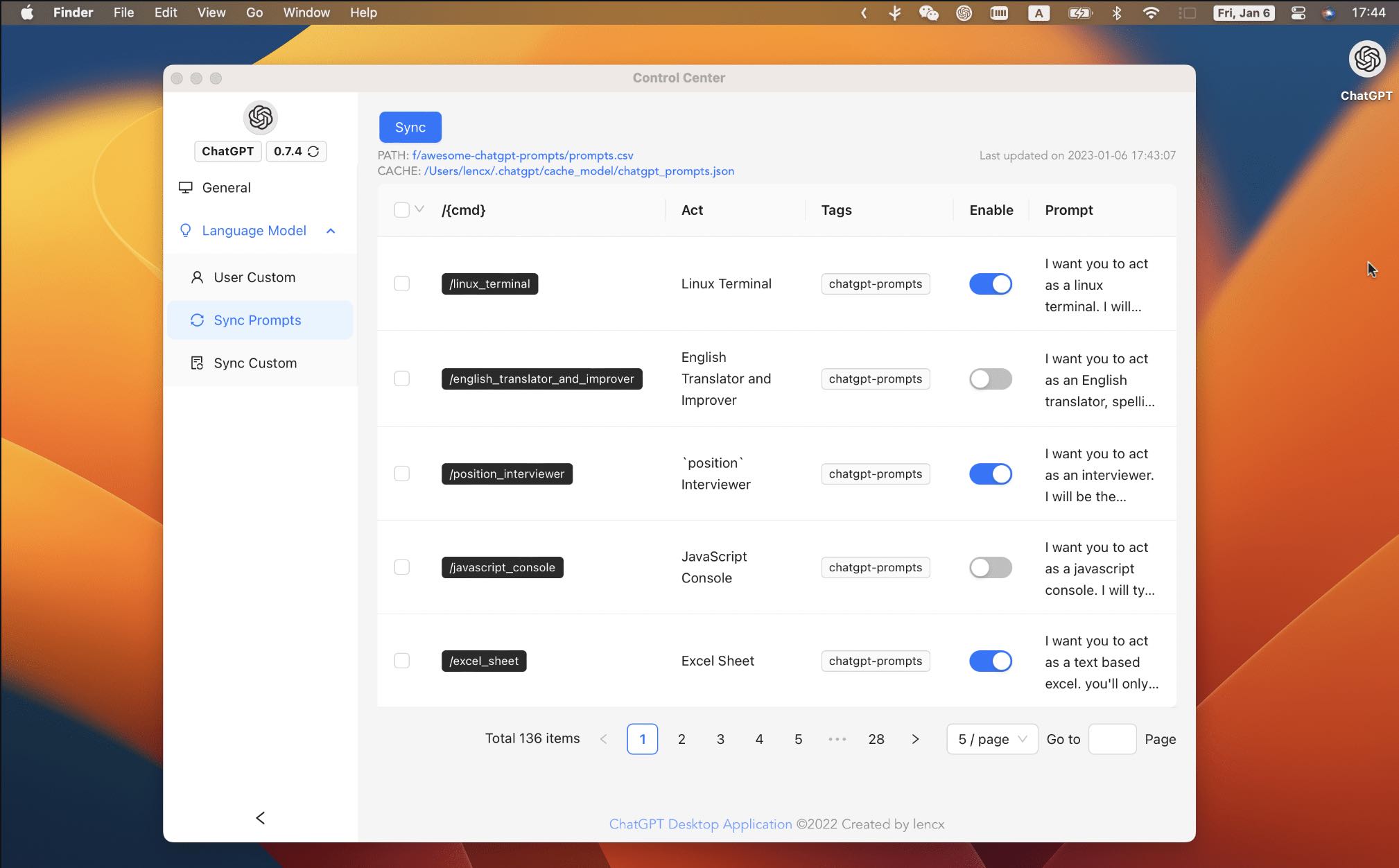
Task: Disable the Excel Sheet prompt switch
Action: pos(991,661)
